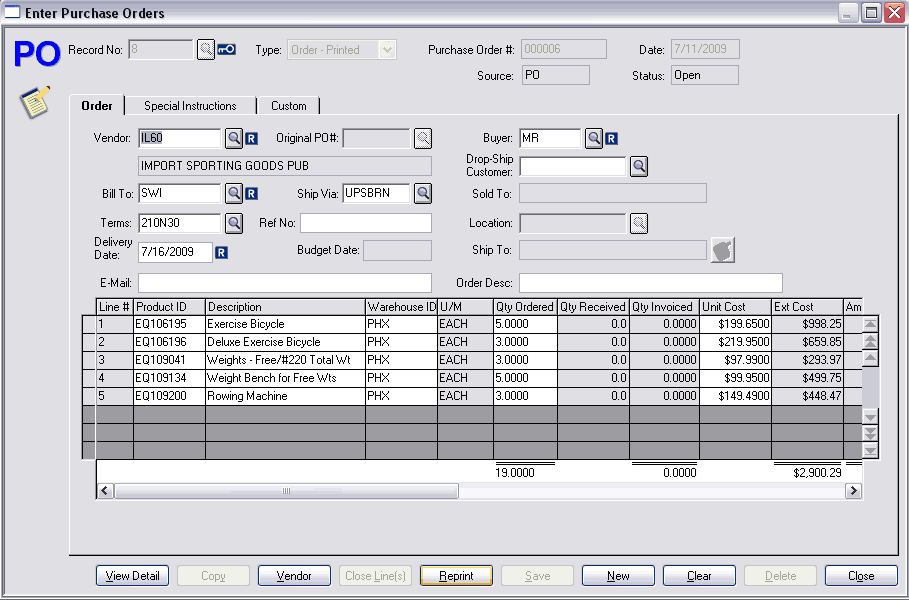Click the New button
Screen dimensions: 909x600
point(618,576)
